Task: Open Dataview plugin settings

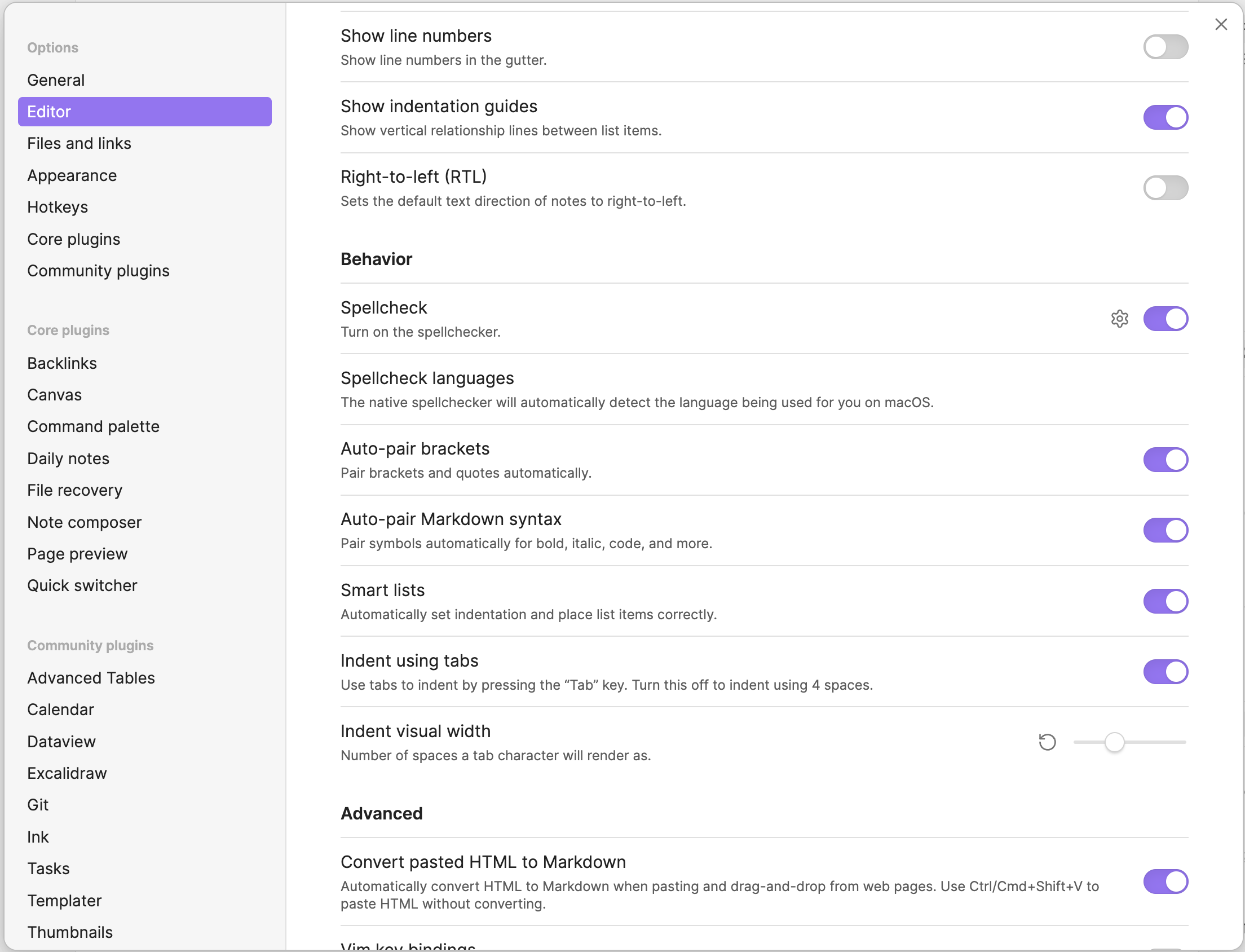Action: (x=61, y=741)
